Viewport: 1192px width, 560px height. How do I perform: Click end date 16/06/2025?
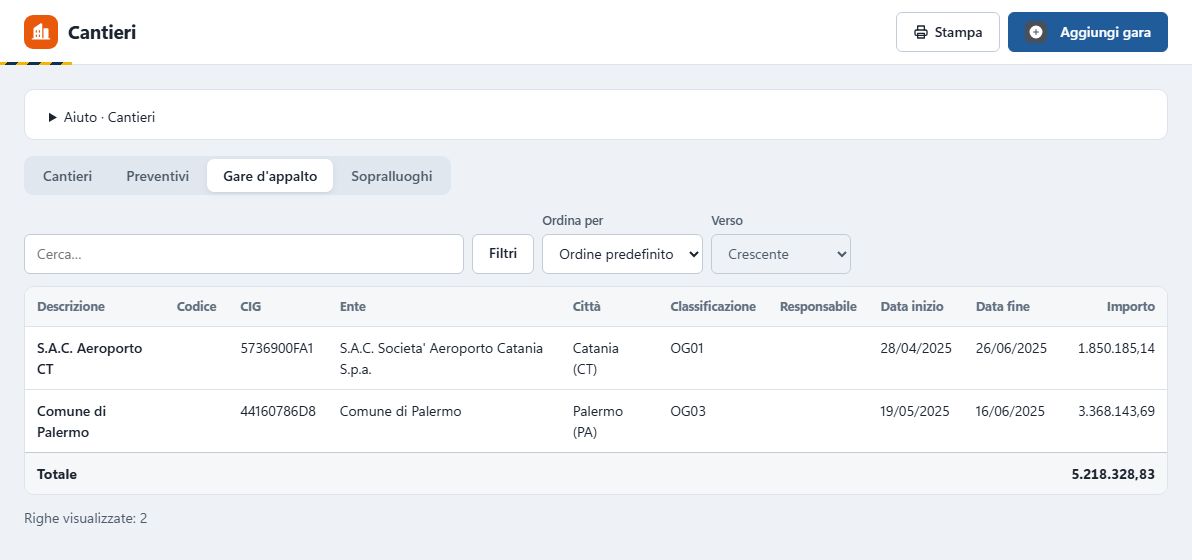point(1010,411)
